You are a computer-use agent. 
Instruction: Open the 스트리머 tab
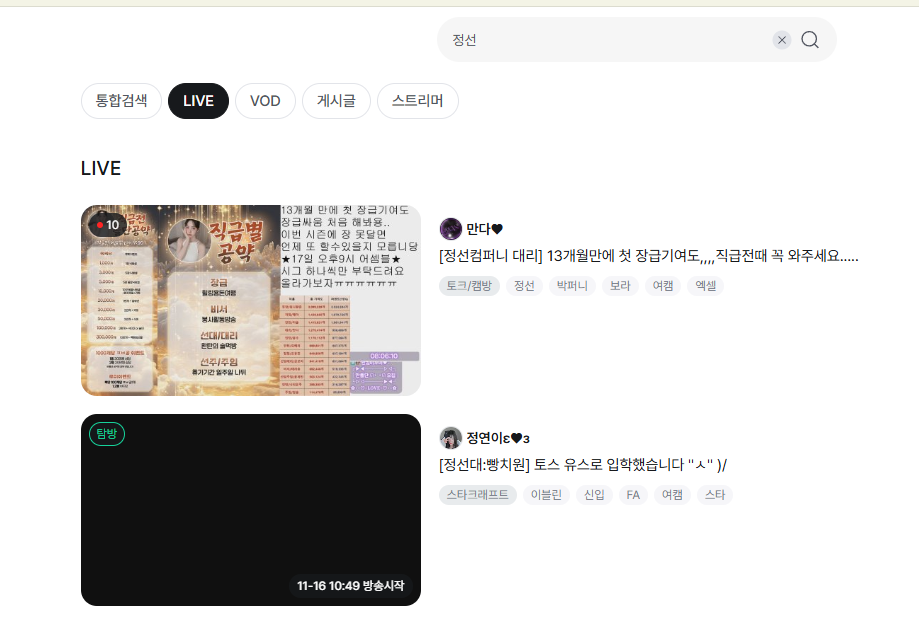coord(417,101)
